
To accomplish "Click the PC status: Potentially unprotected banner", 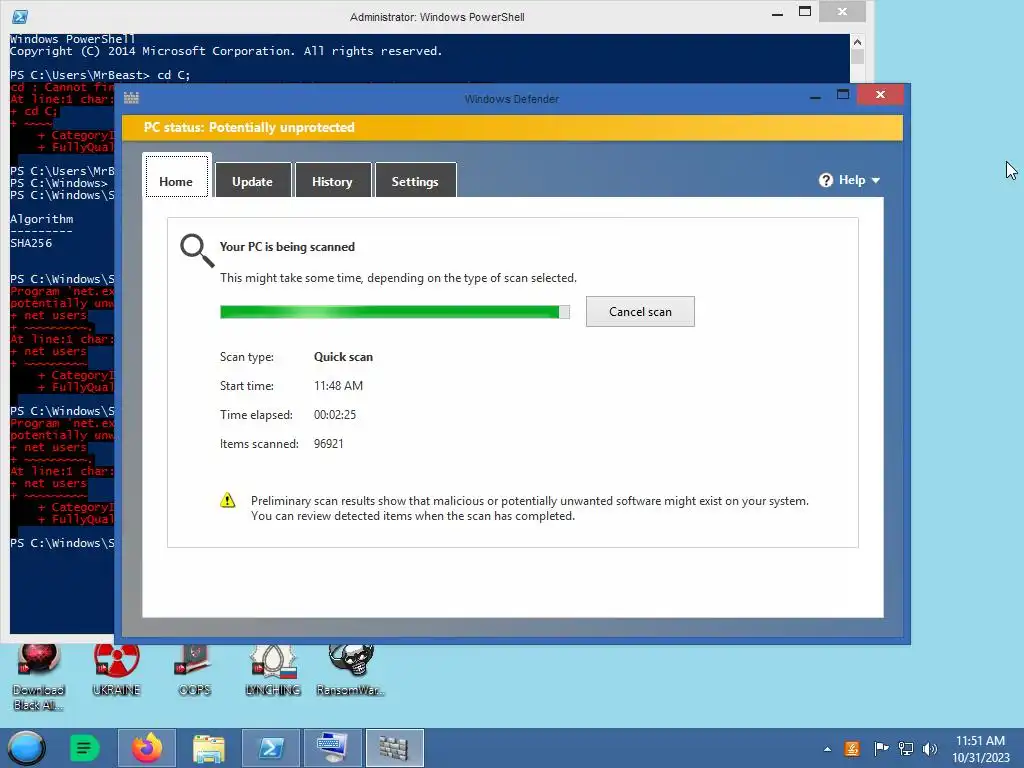I will pos(513,127).
